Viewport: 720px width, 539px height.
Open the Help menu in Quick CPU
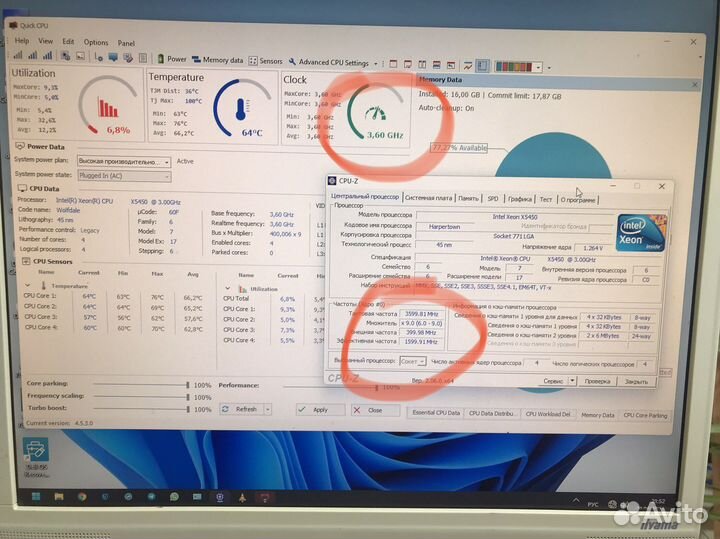[22, 40]
